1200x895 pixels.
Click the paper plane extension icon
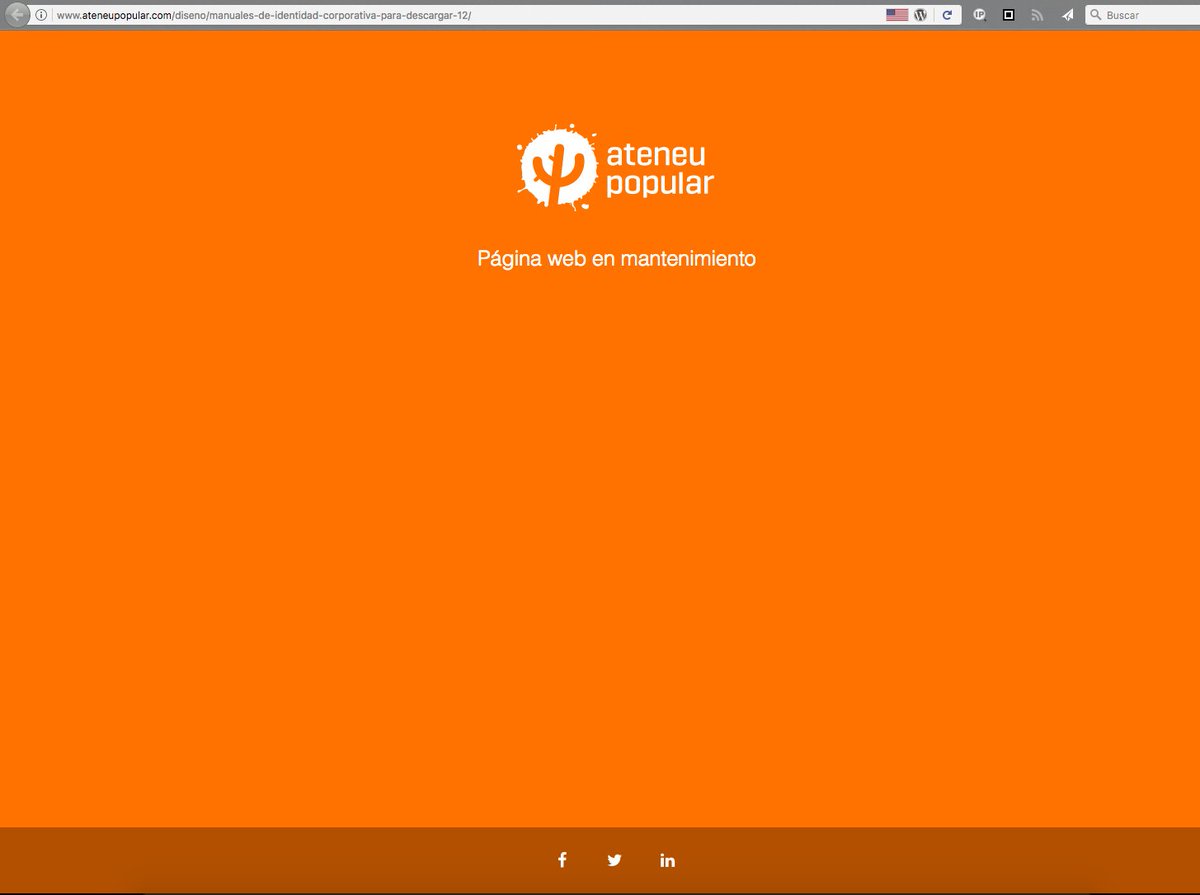click(x=1067, y=15)
